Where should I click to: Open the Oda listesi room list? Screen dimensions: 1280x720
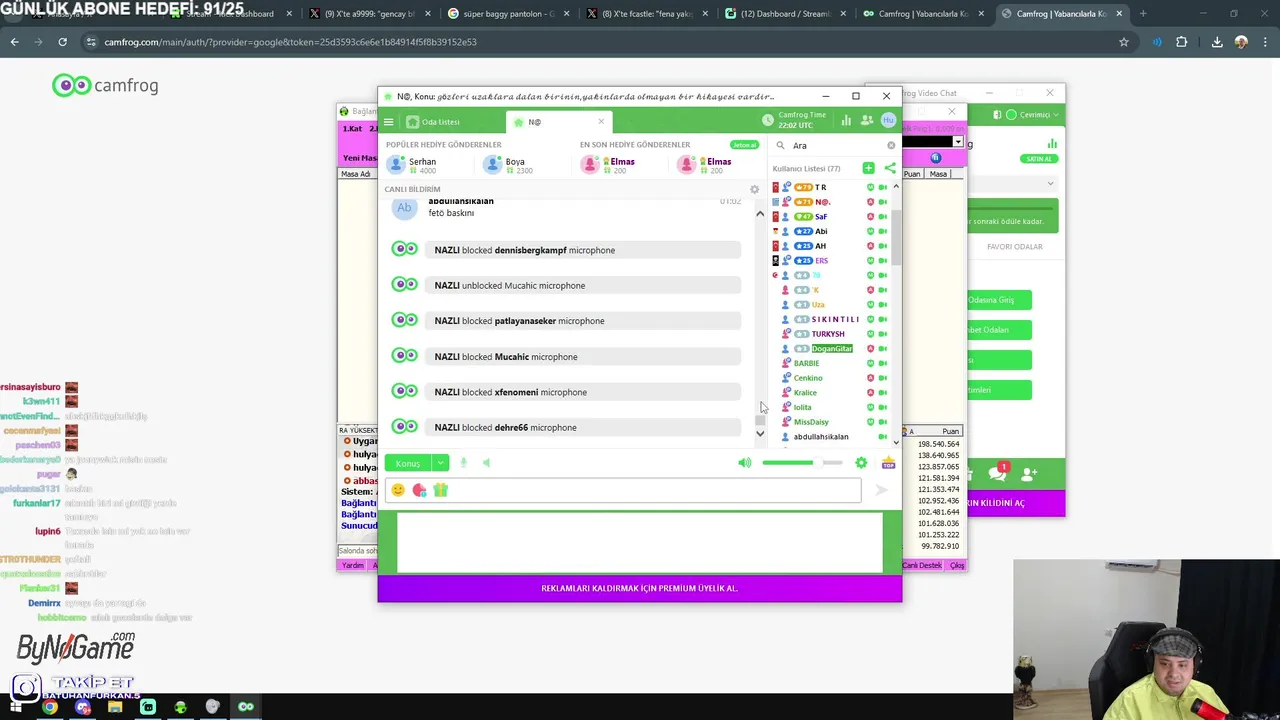pos(433,122)
